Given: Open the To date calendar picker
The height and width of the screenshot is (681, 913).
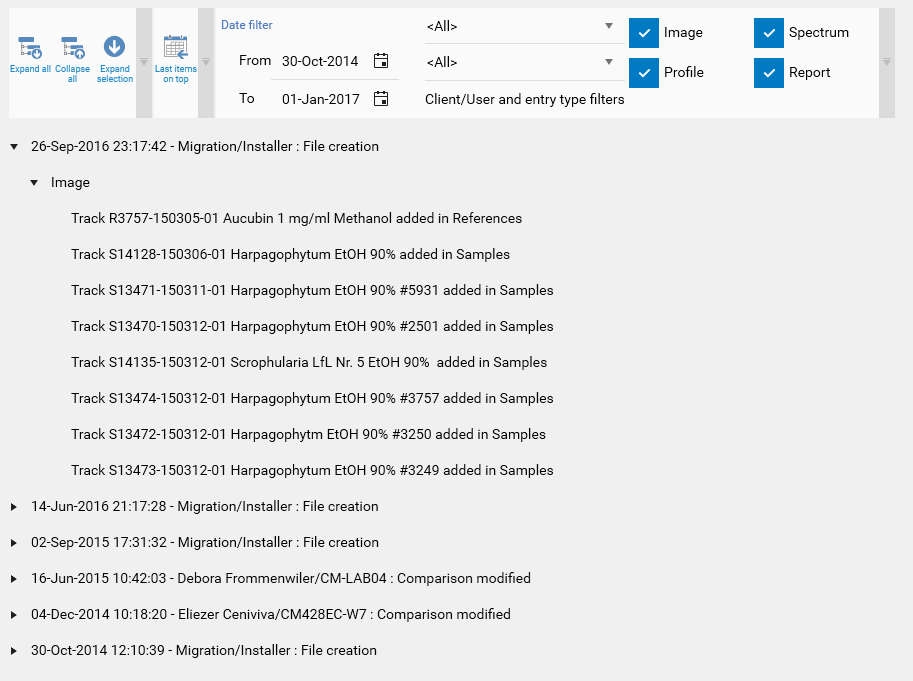Looking at the screenshot, I should pos(381,99).
